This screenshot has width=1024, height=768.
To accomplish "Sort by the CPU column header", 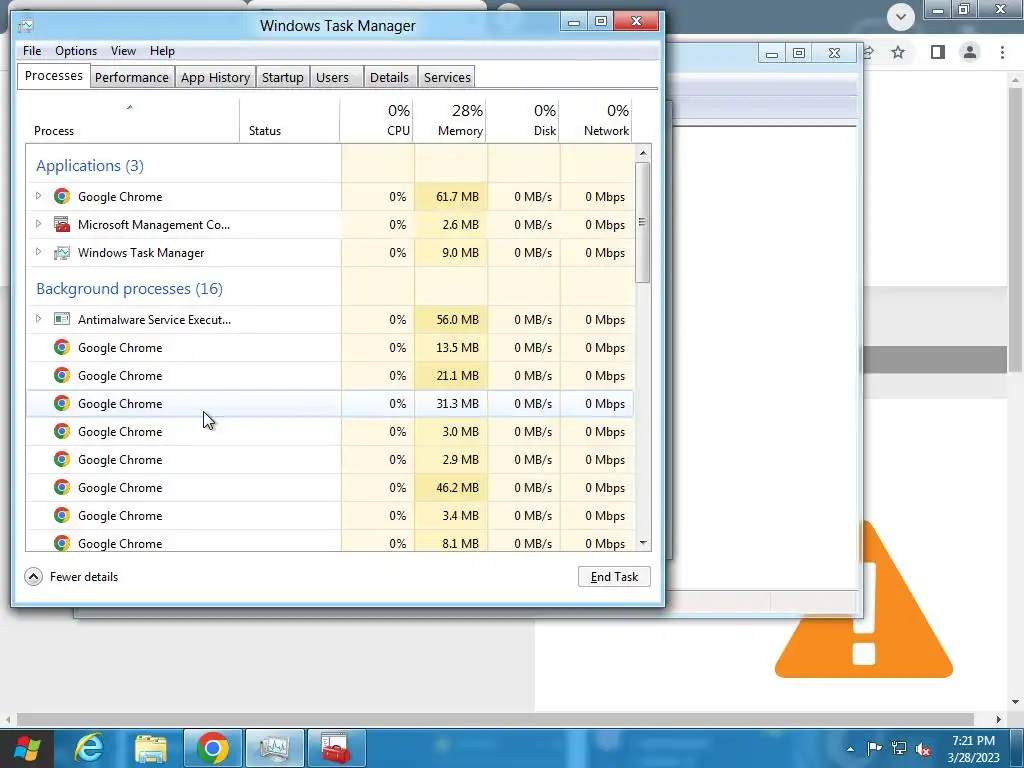I will (x=377, y=121).
